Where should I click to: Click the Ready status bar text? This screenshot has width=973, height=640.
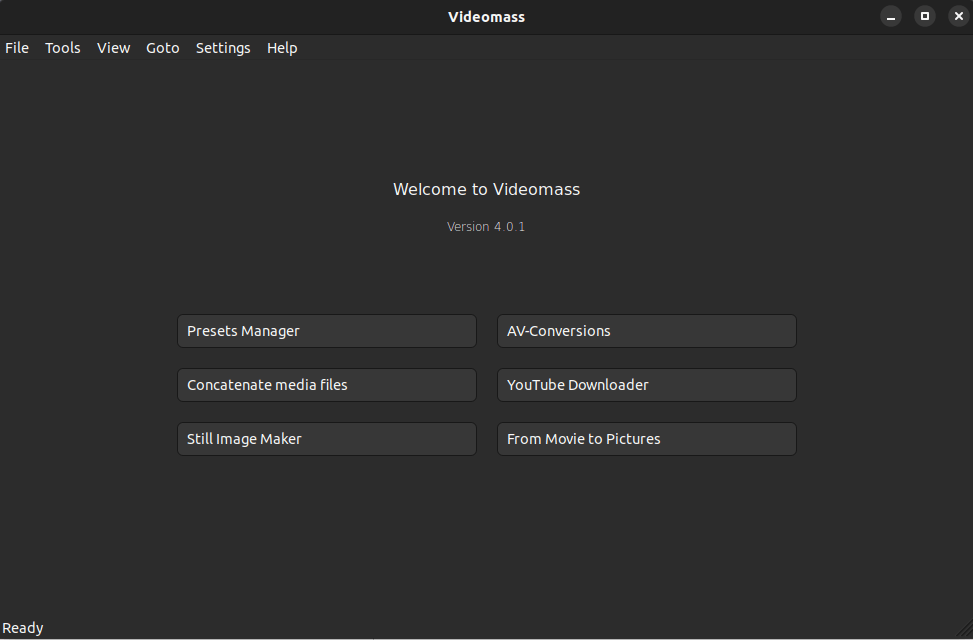click(23, 628)
